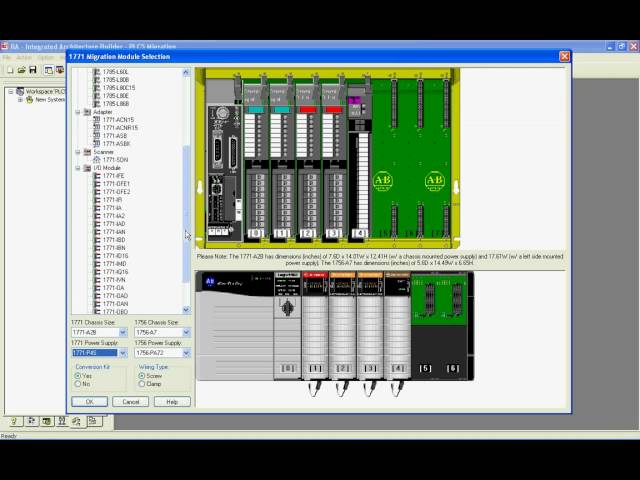
Task: Collapse the I/O Module tree node
Action: click(x=78, y=168)
